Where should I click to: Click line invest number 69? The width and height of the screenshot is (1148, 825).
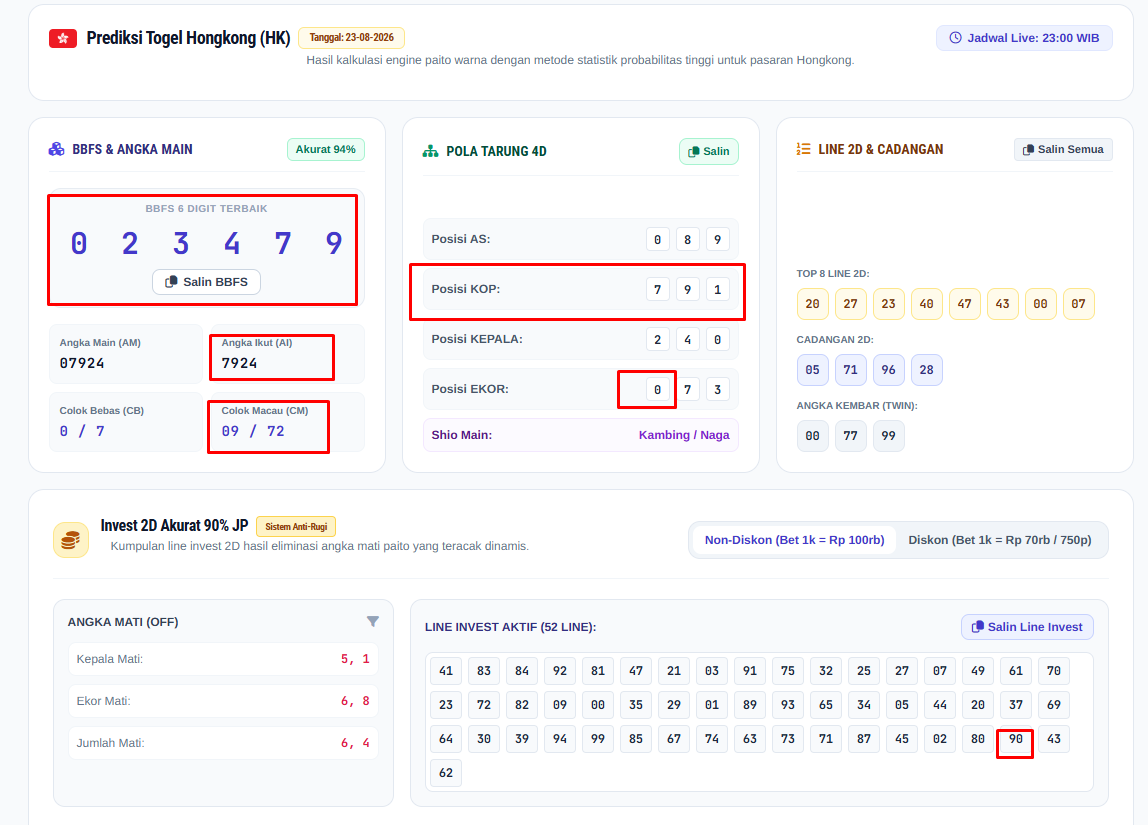point(1054,705)
